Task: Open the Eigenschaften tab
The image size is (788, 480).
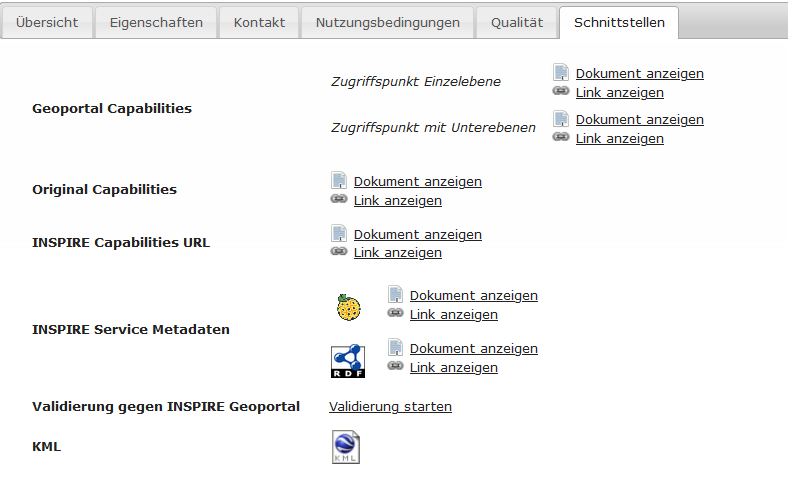Action: pyautogui.click(x=156, y=23)
